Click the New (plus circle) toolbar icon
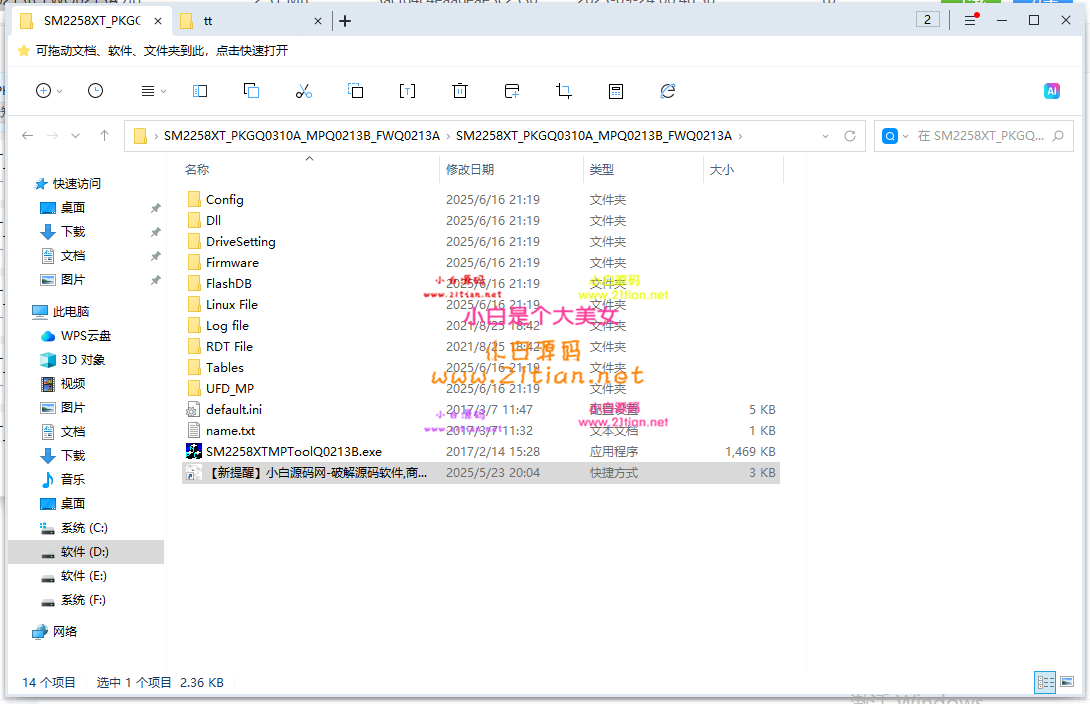 [43, 91]
